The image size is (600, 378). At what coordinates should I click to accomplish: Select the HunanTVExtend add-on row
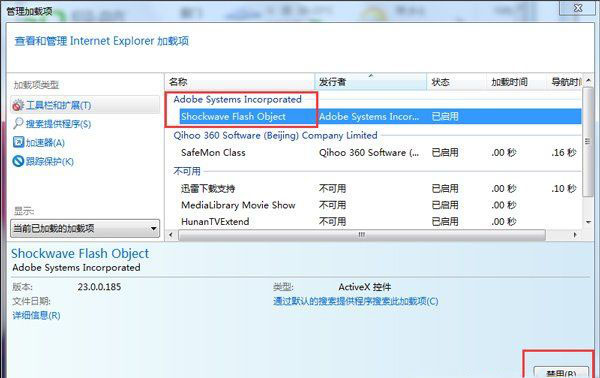coord(380,222)
